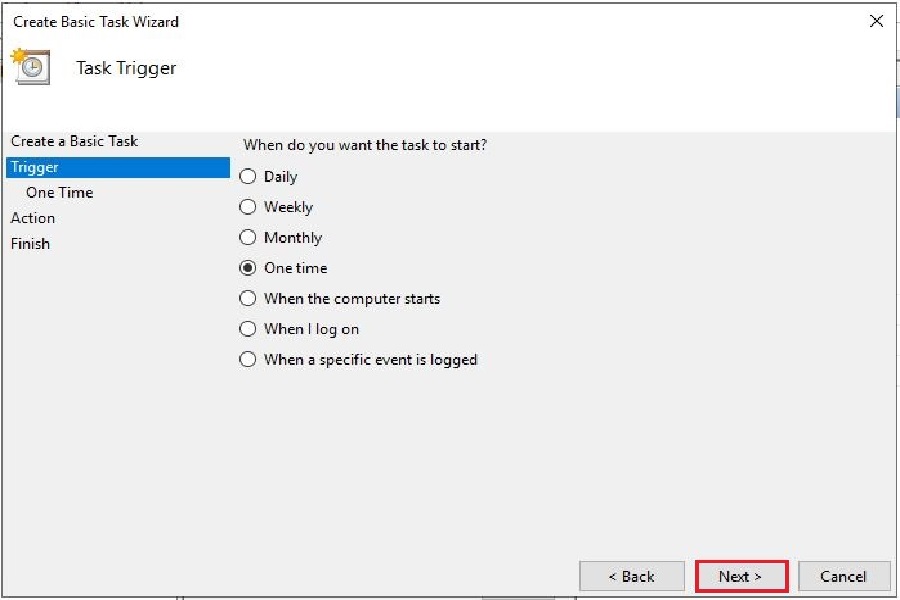Screen dimensions: 900x600
Task: Click Next to continue the wizard
Action: pyautogui.click(x=741, y=576)
